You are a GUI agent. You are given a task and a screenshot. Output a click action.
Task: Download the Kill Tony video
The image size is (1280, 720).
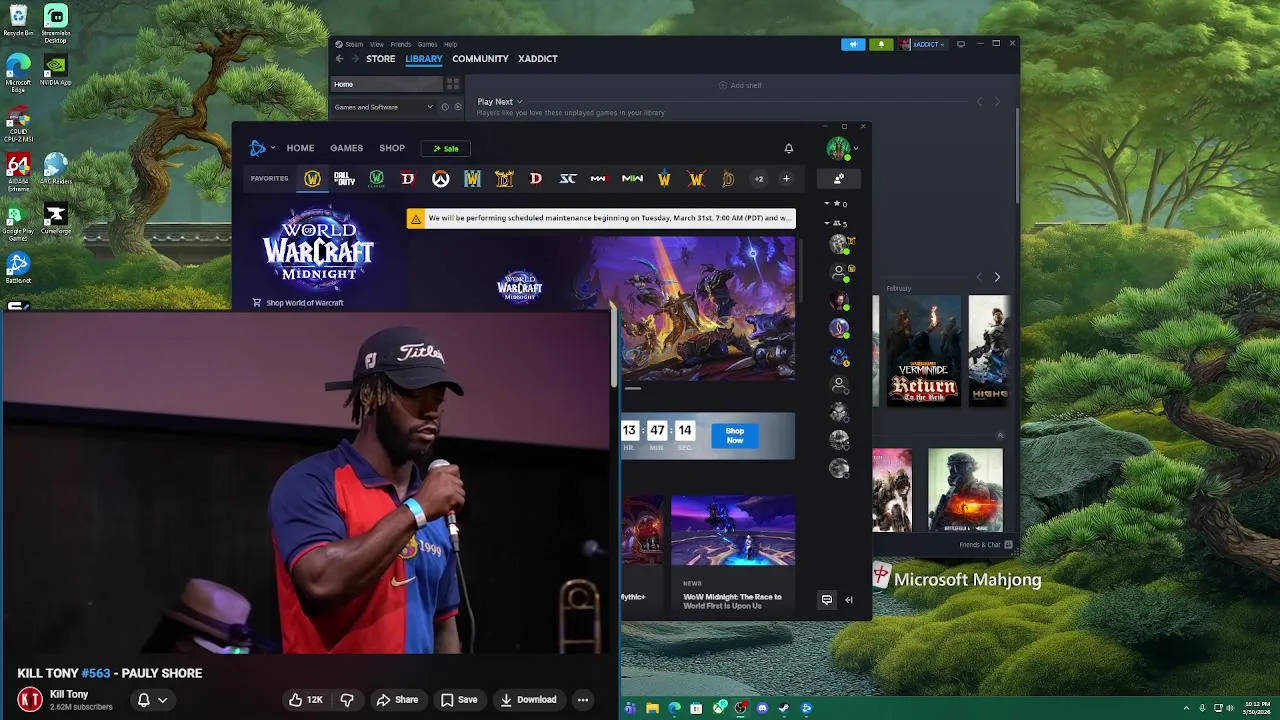528,700
